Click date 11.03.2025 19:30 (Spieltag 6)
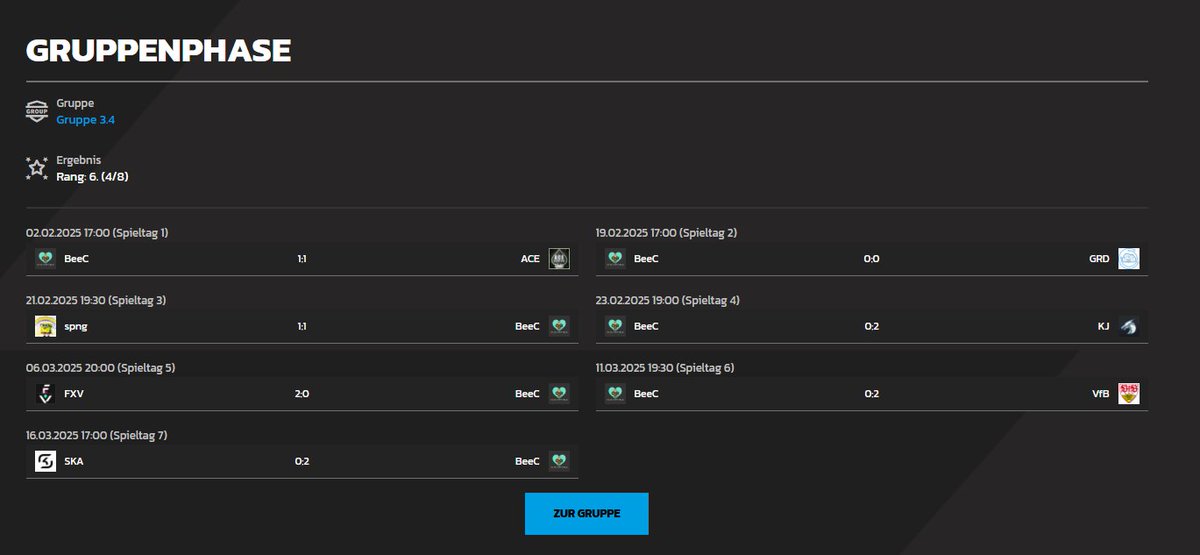The height and width of the screenshot is (555, 1200). point(665,368)
